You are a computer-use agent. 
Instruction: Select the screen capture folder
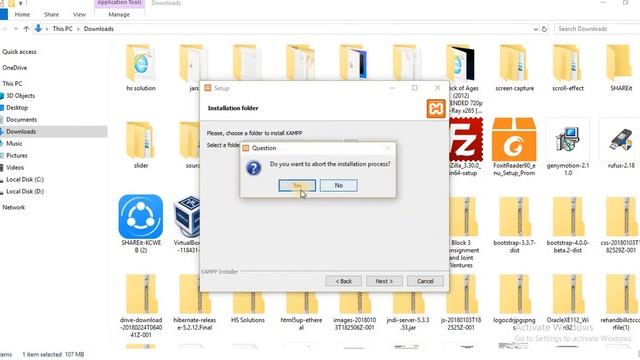coord(514,63)
